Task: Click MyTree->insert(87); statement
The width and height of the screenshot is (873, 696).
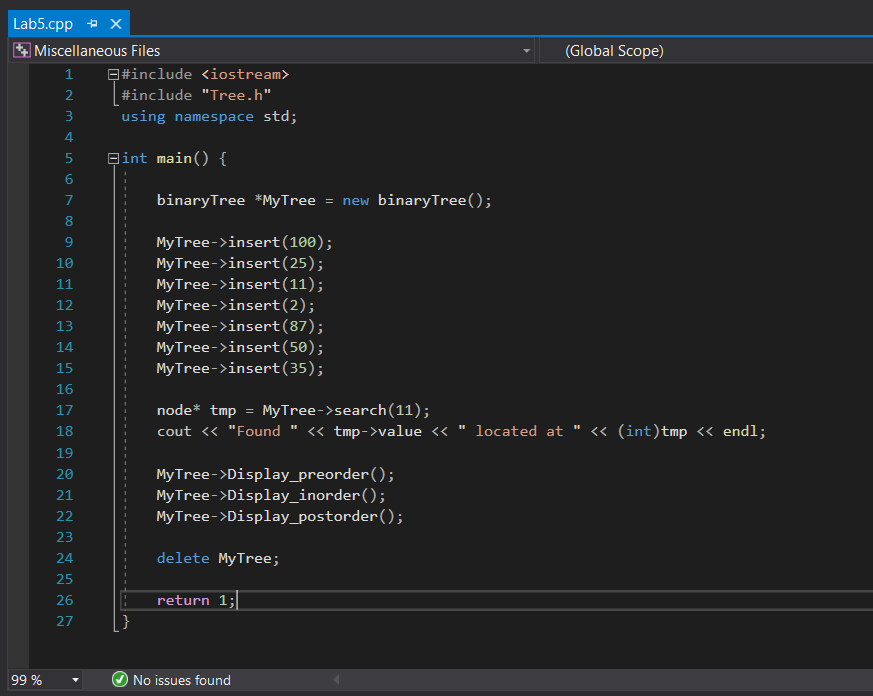Action: [239, 326]
